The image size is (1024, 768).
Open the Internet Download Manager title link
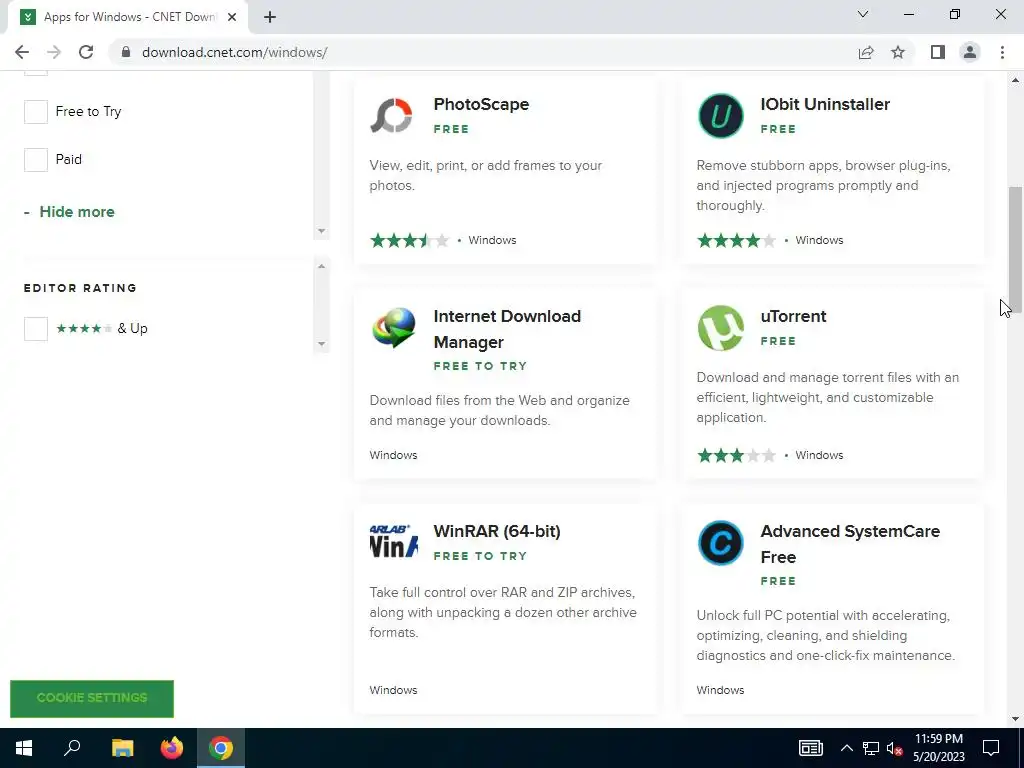[507, 329]
